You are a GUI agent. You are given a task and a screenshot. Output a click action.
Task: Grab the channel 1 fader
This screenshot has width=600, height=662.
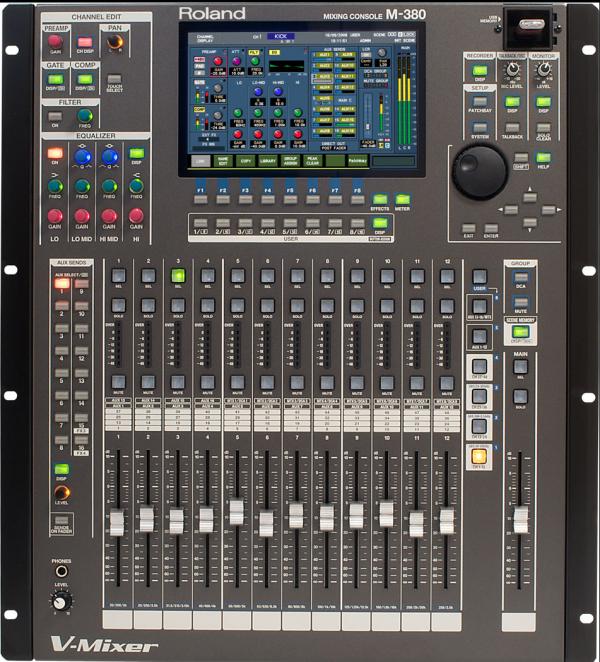click(117, 522)
